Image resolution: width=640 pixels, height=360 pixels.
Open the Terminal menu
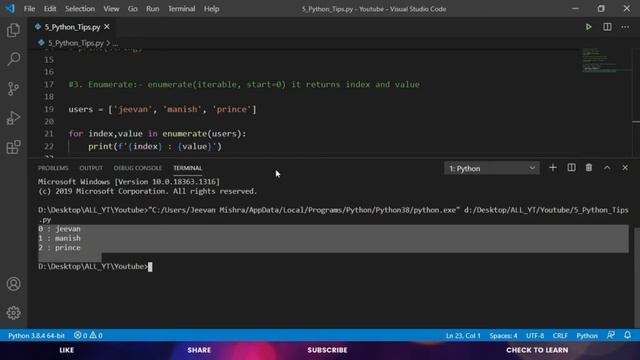pos(182,9)
